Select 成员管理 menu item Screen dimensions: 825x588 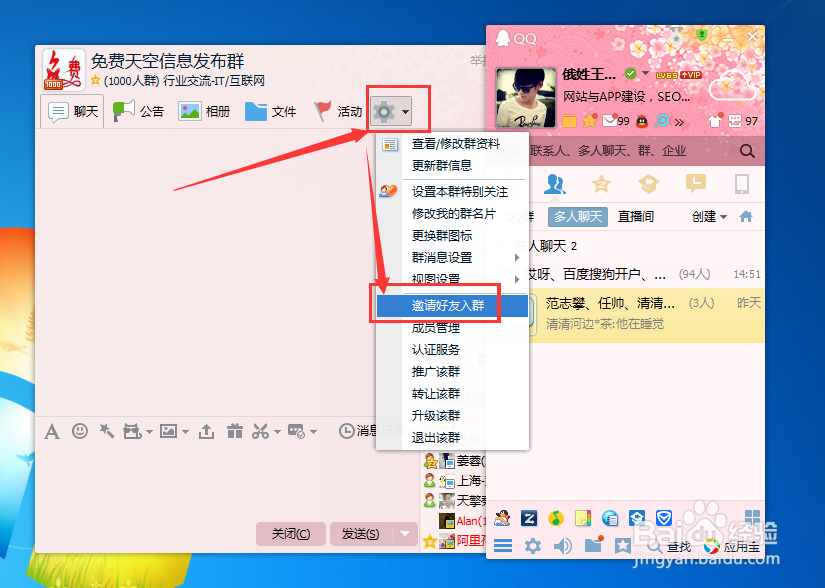[x=452, y=328]
